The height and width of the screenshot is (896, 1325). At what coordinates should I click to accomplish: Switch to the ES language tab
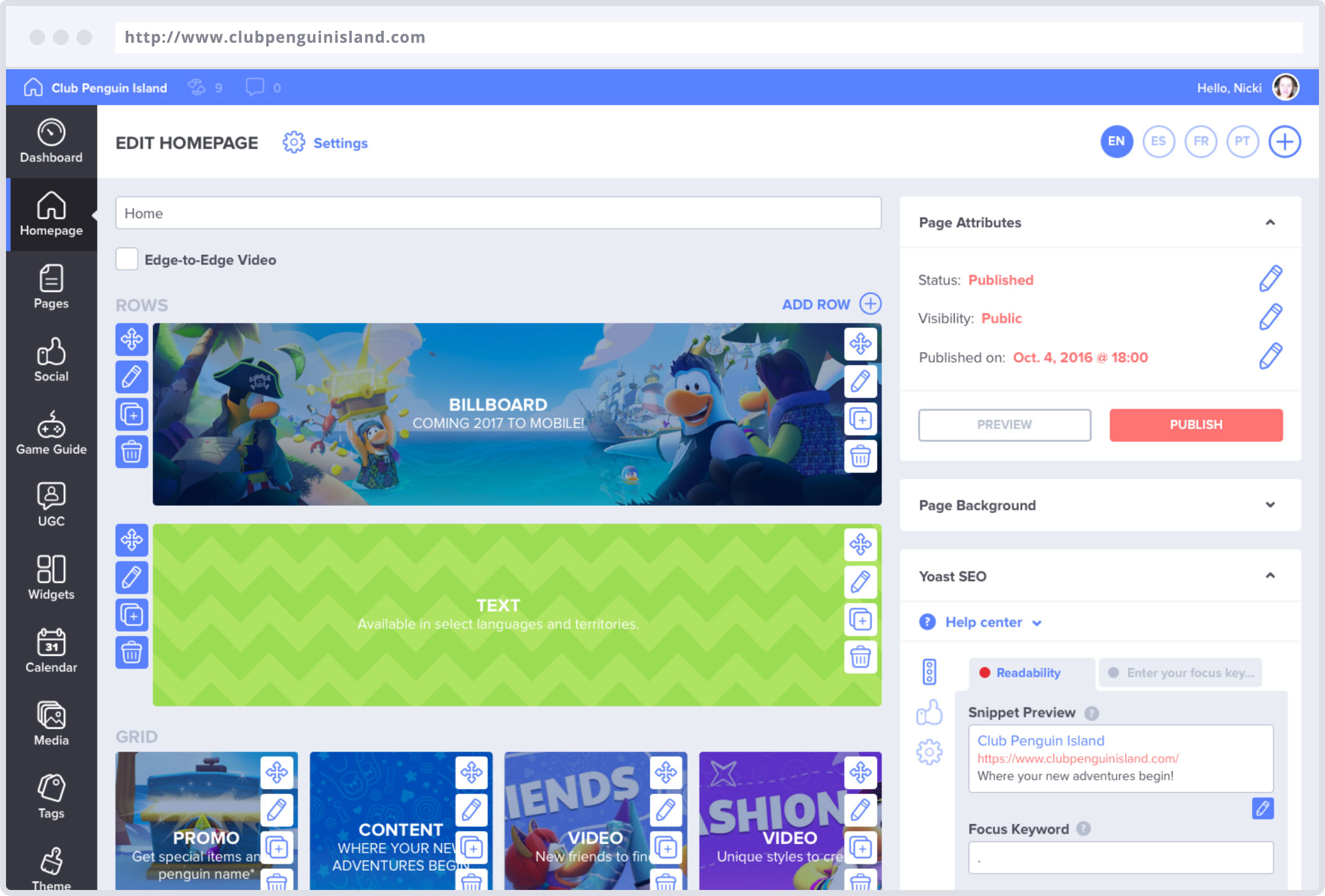pos(1158,142)
